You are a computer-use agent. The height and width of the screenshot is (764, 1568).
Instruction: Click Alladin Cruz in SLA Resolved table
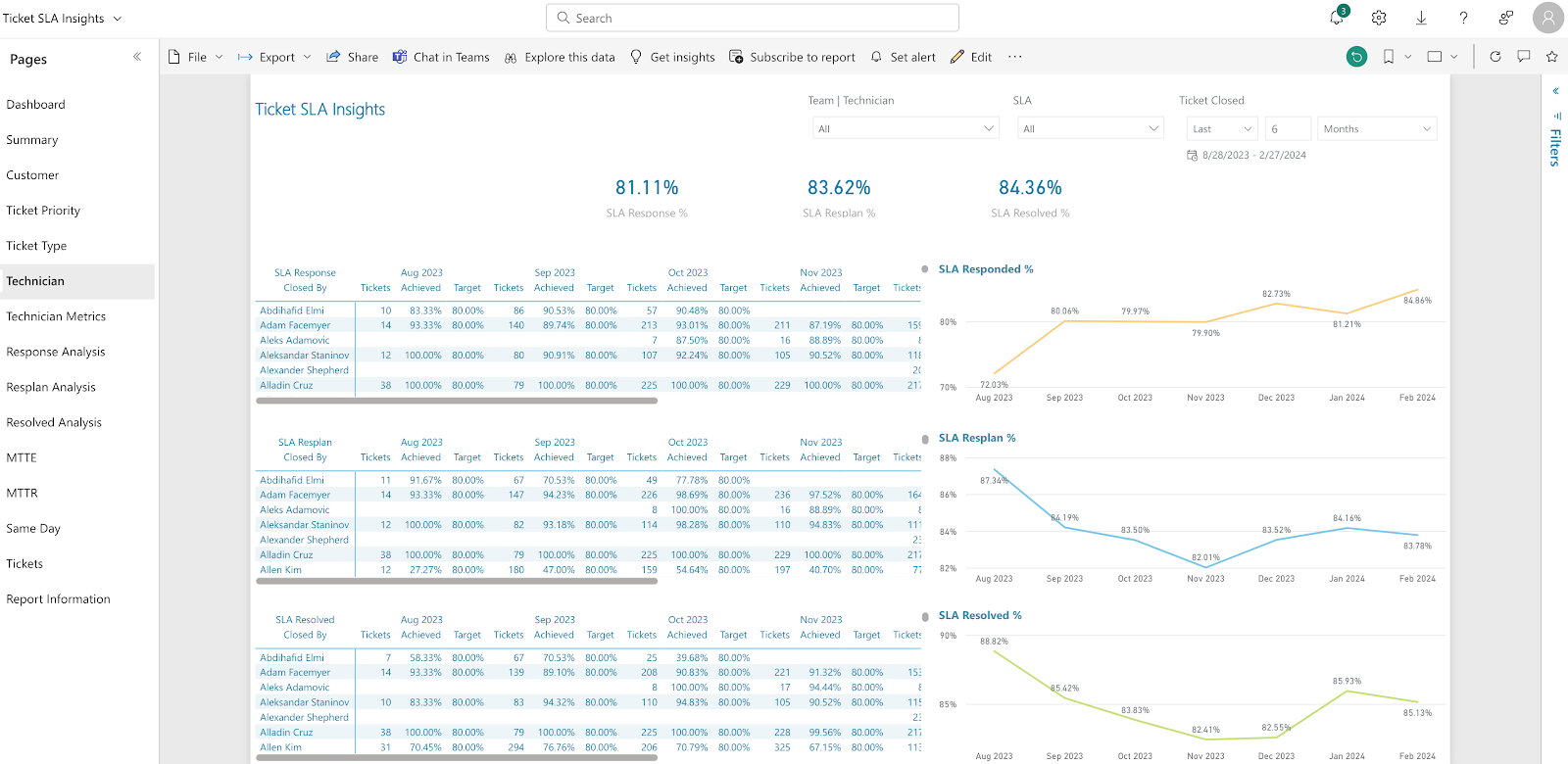[286, 733]
